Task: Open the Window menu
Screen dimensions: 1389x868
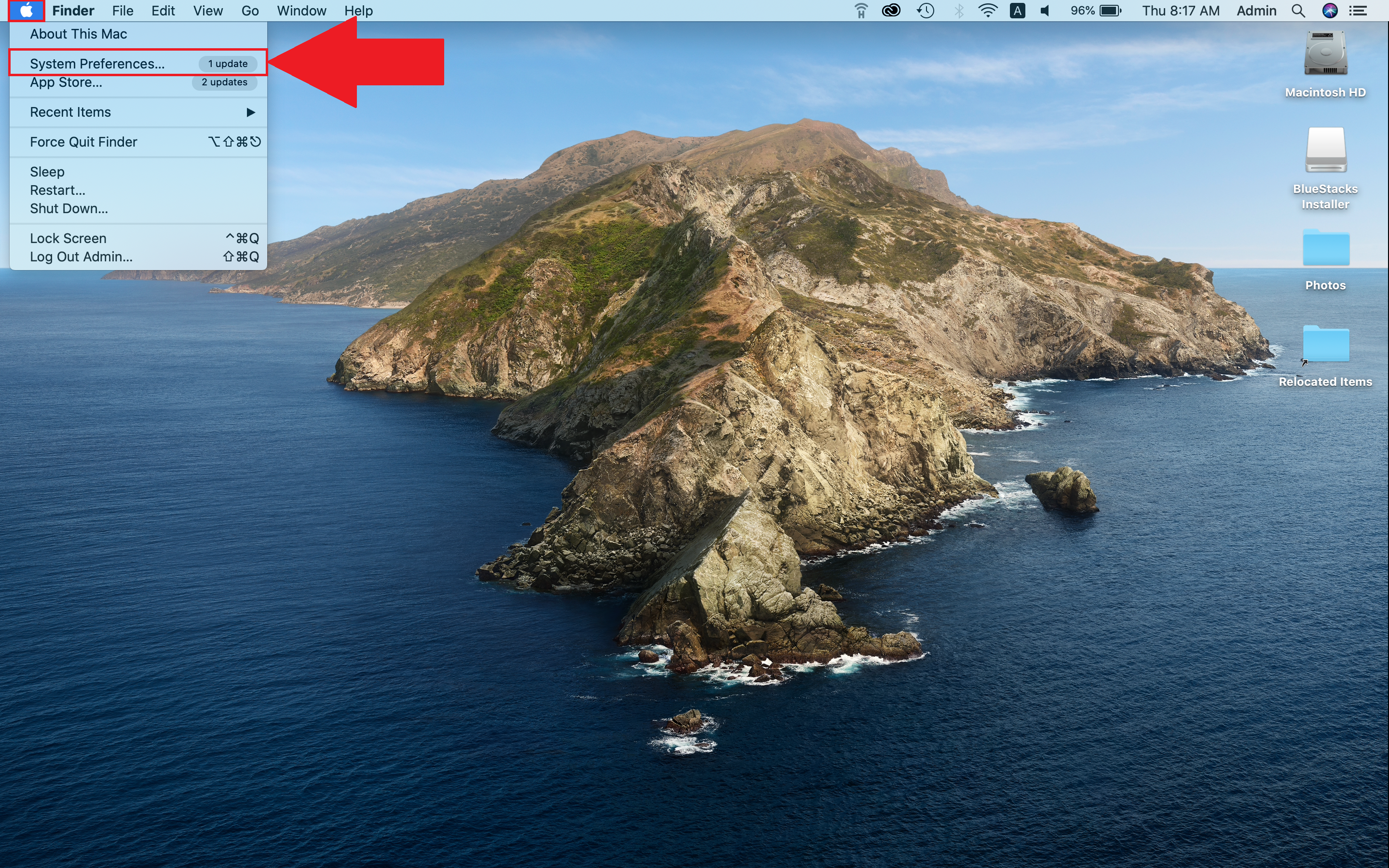Action: click(x=301, y=10)
